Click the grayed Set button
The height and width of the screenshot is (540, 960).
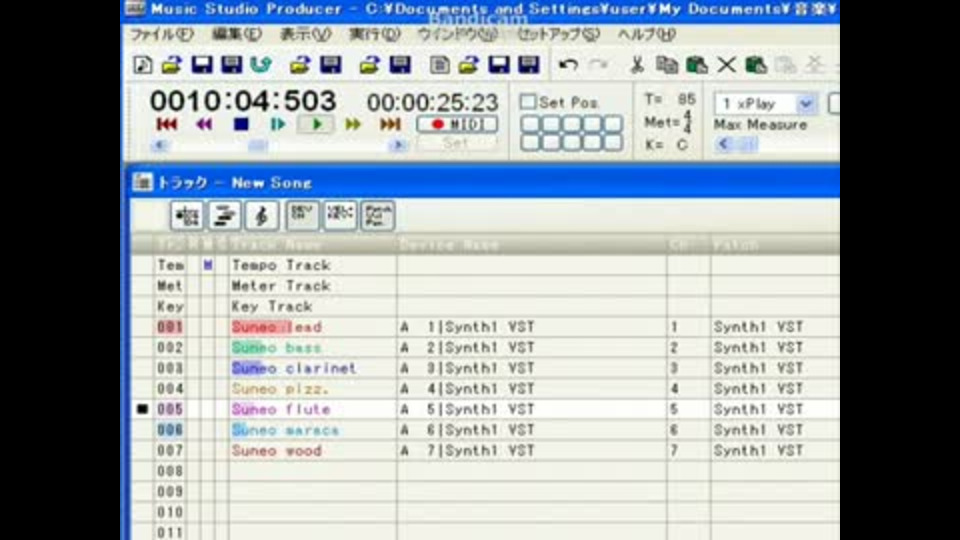pyautogui.click(x=457, y=143)
